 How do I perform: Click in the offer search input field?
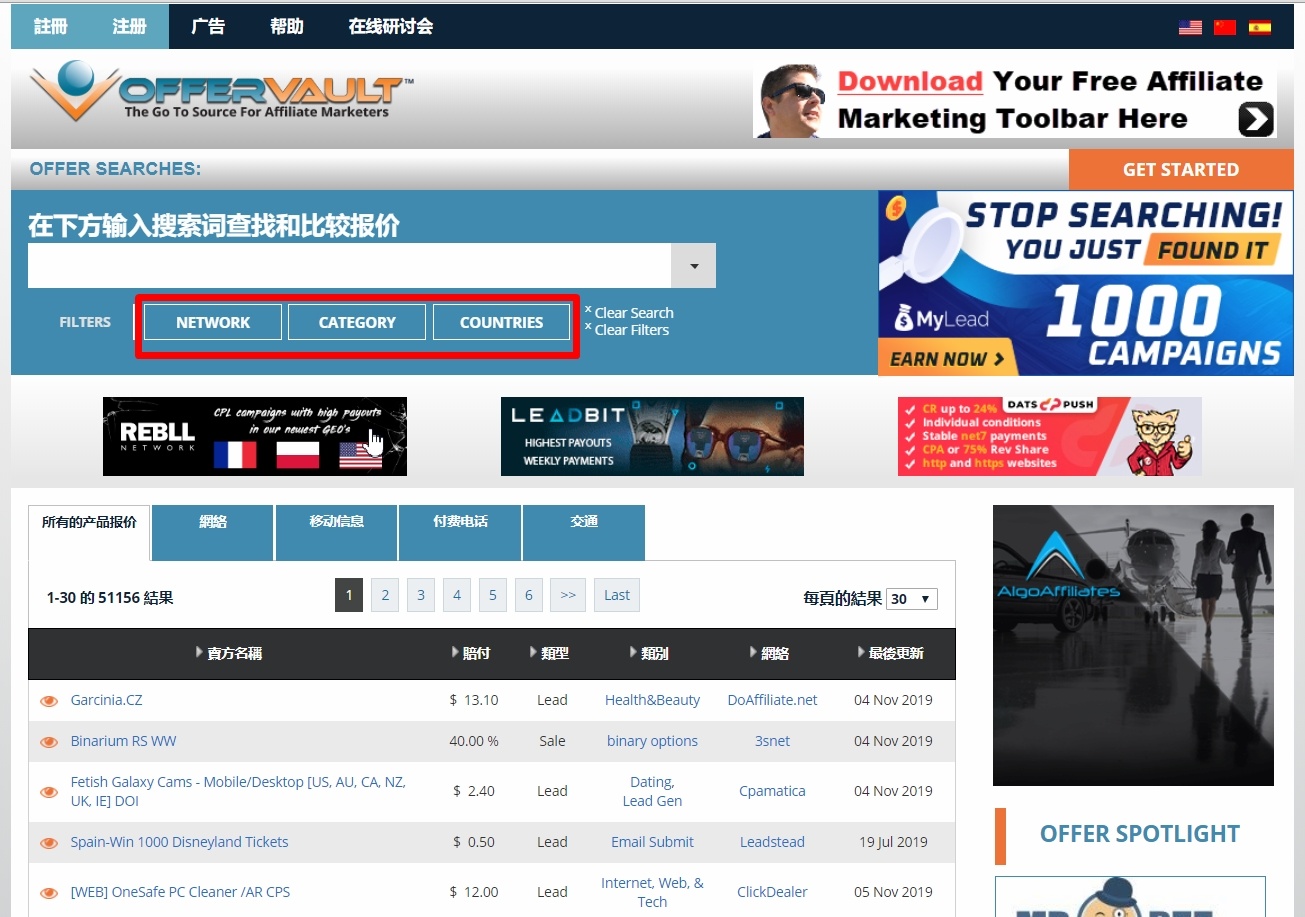click(350, 266)
